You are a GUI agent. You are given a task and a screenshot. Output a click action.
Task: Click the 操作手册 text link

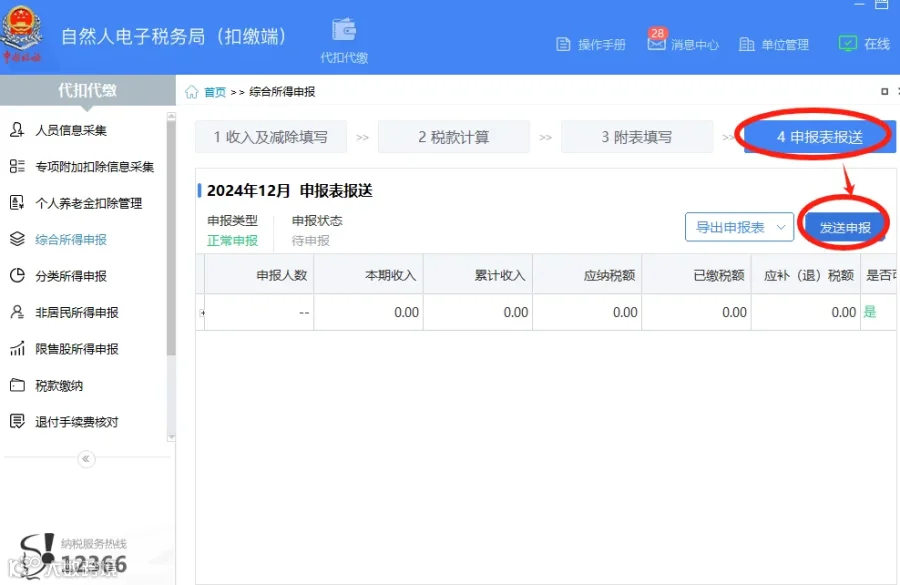tap(602, 45)
